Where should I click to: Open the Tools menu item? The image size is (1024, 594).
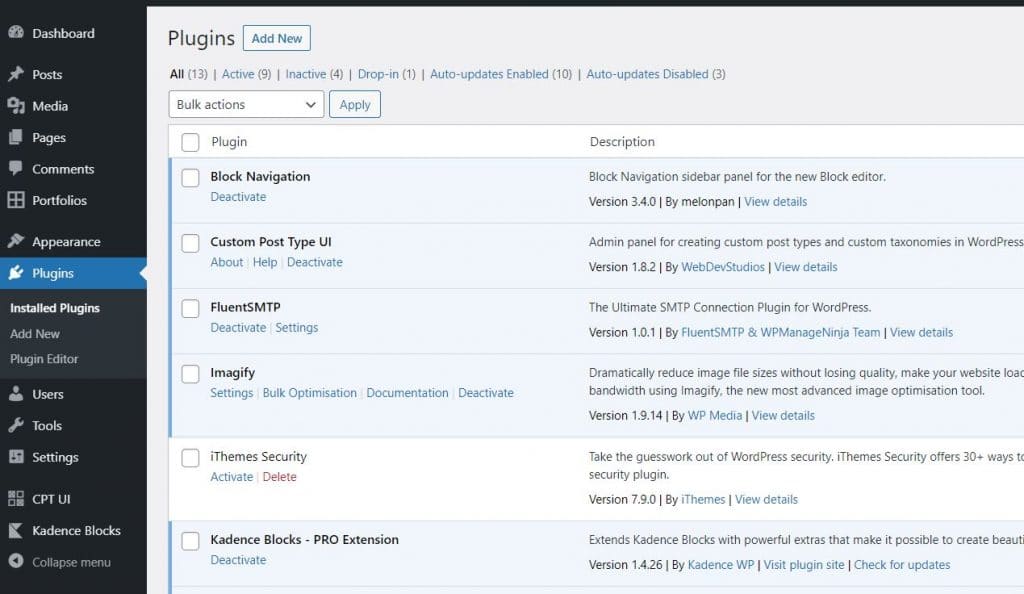[47, 426]
